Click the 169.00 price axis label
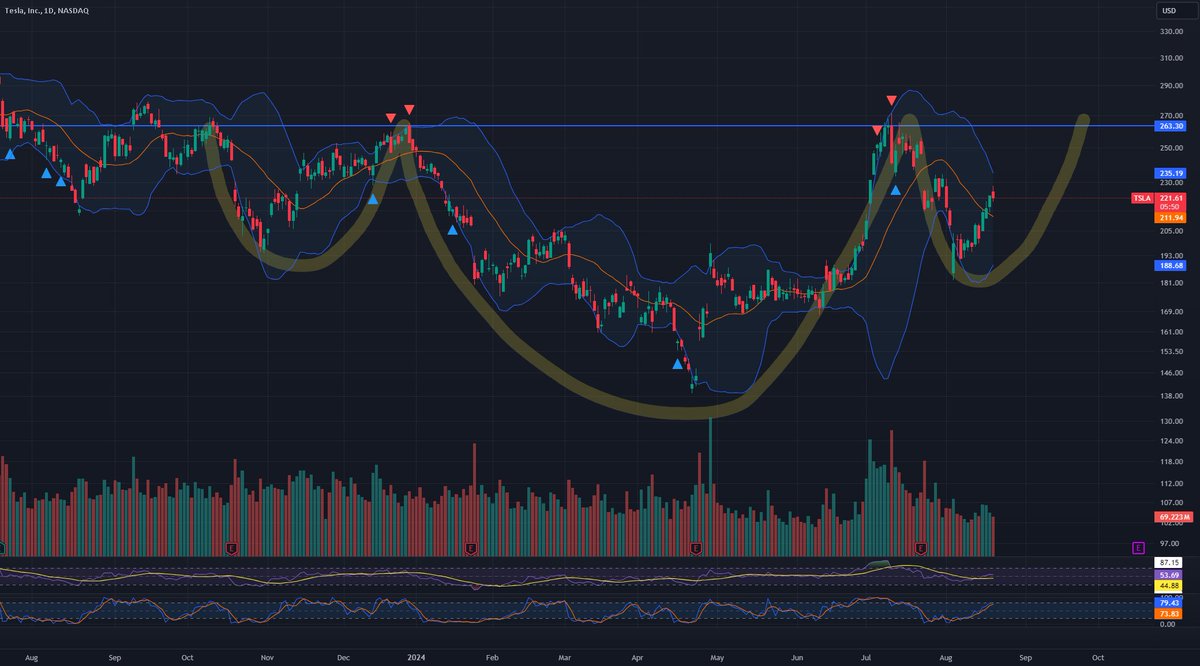 (1172, 312)
